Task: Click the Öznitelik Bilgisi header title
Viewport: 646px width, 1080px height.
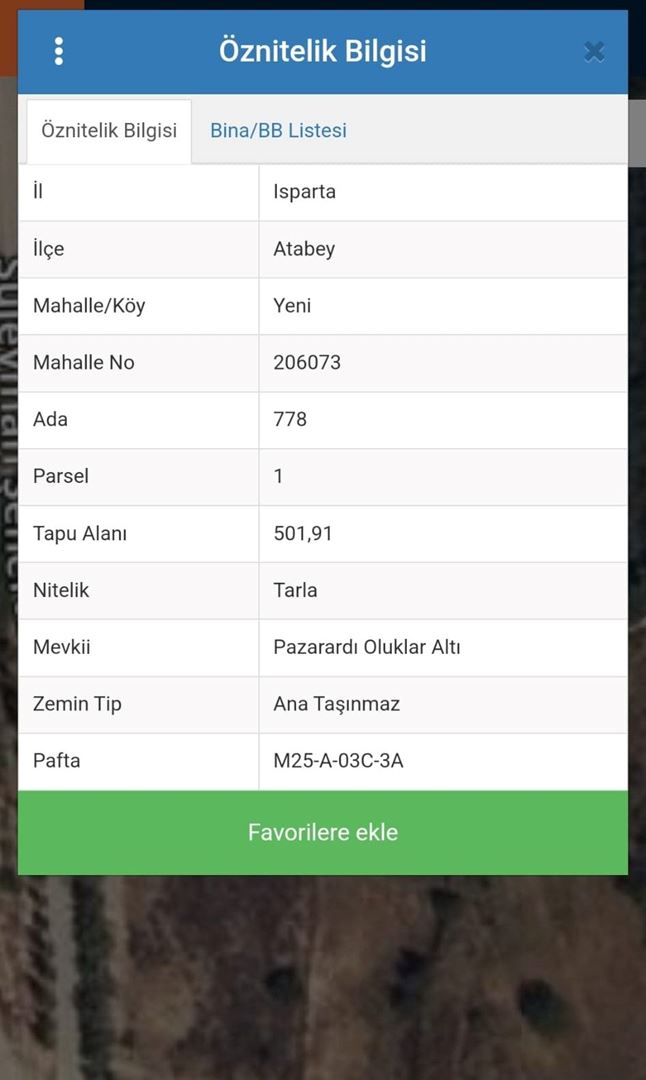Action: coord(323,52)
